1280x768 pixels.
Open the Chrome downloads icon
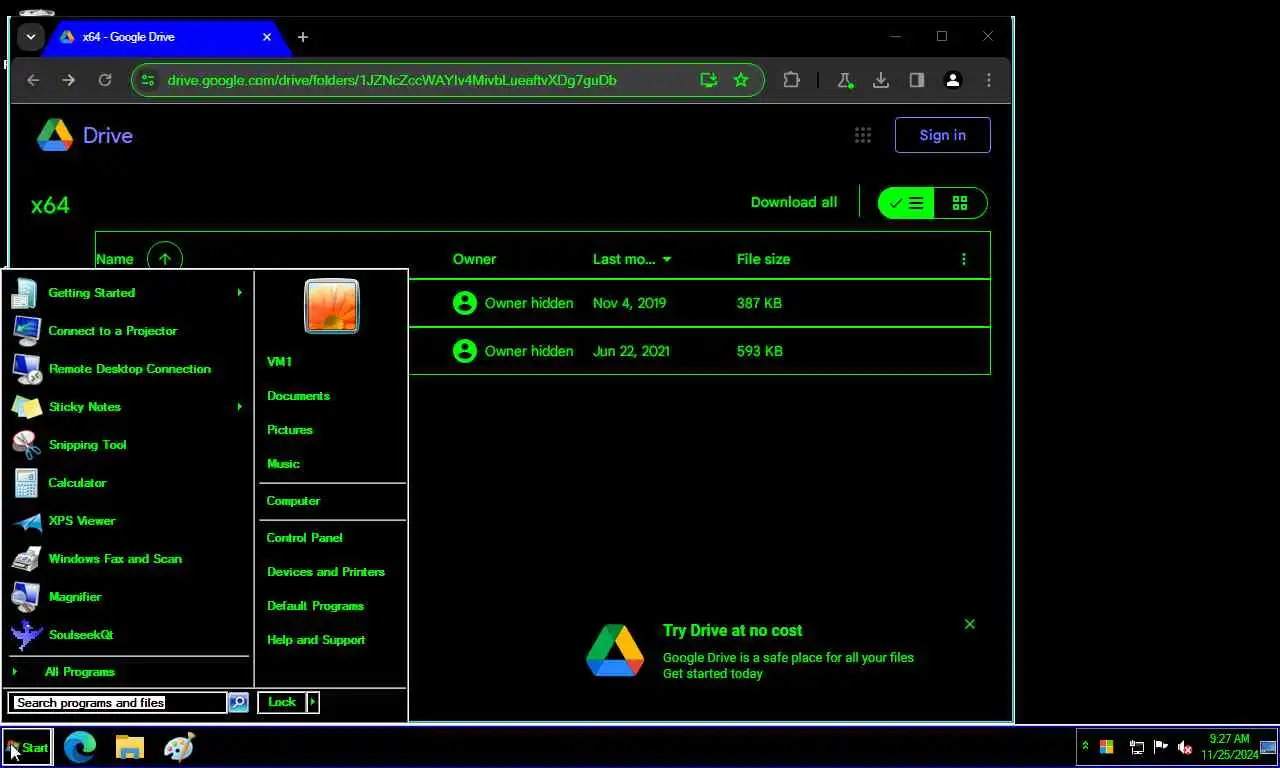click(x=880, y=80)
